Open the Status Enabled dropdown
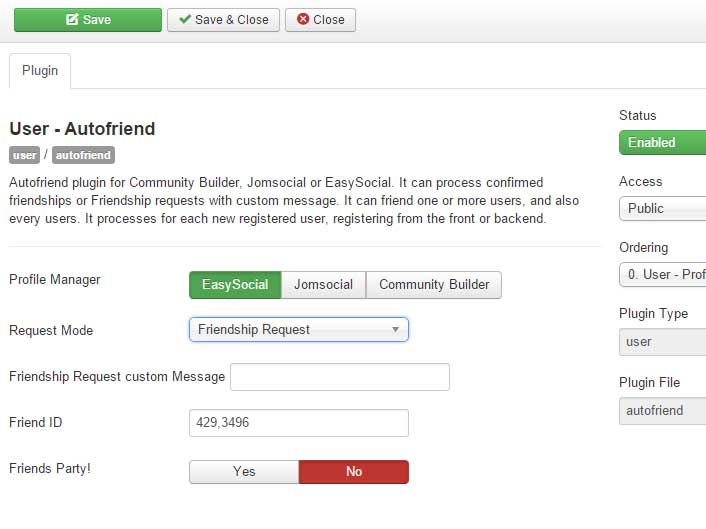The height and width of the screenshot is (529, 706). [x=662, y=143]
